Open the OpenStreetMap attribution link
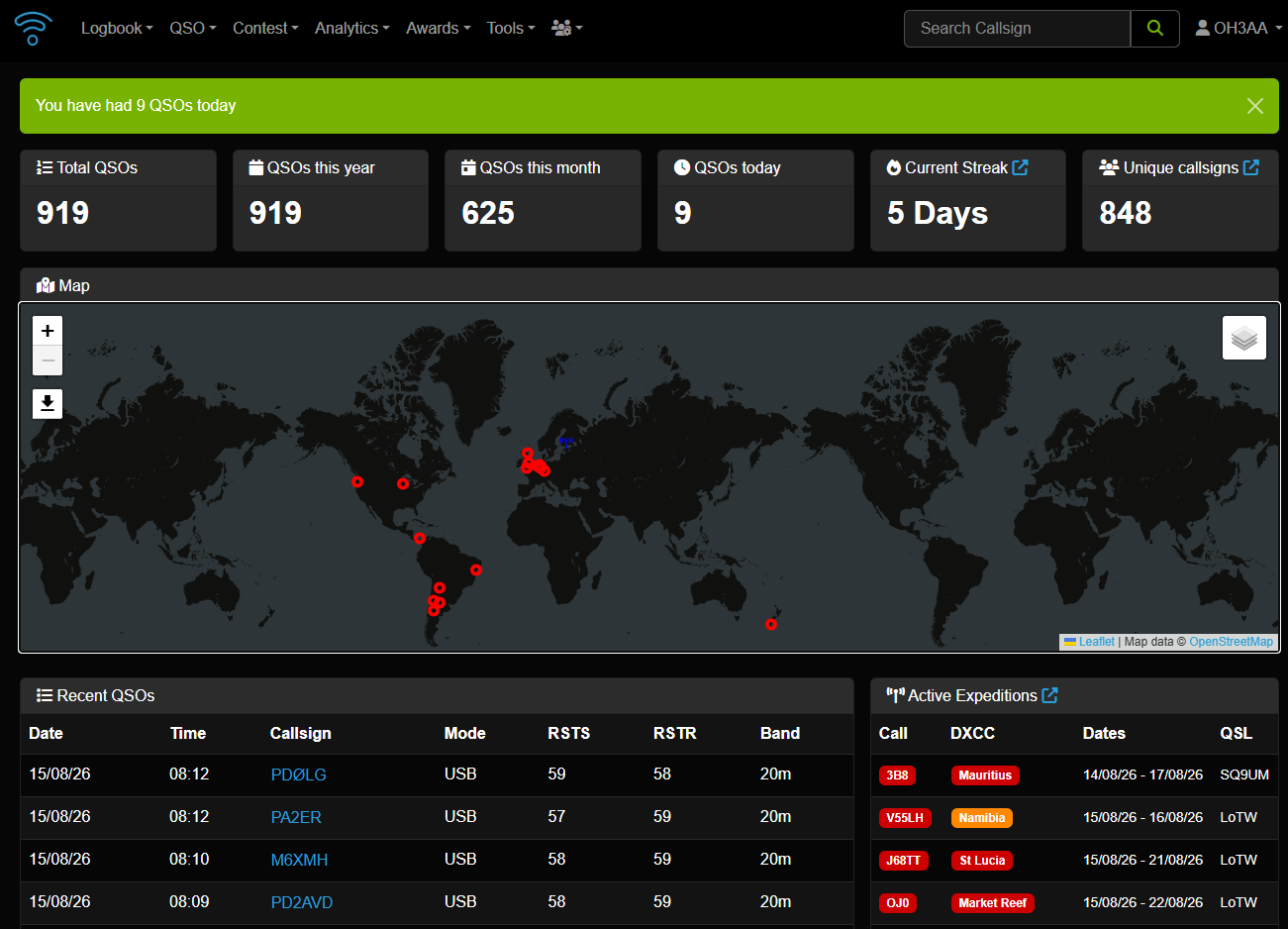 [x=1232, y=642]
